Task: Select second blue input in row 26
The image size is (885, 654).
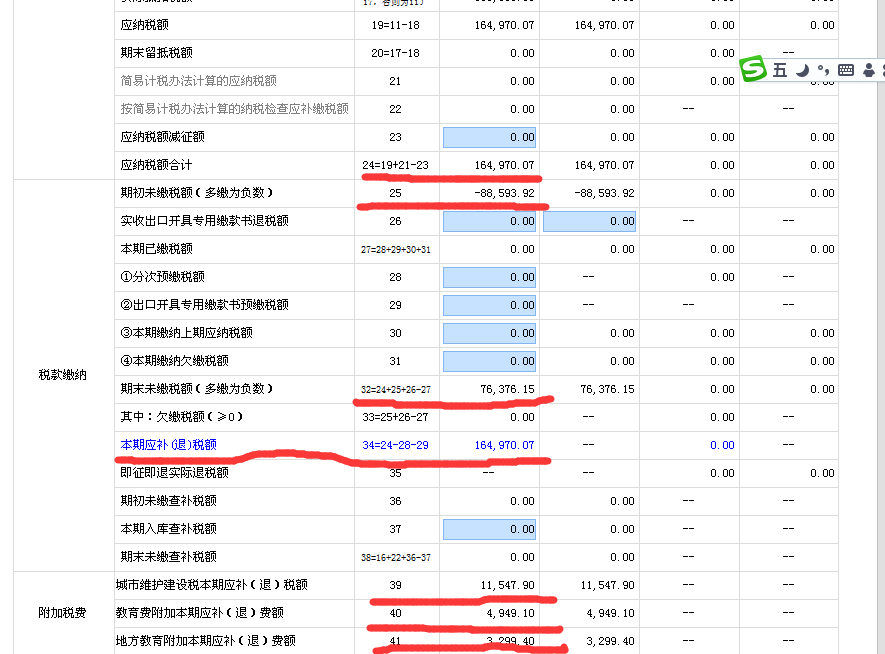Action: [x=589, y=221]
